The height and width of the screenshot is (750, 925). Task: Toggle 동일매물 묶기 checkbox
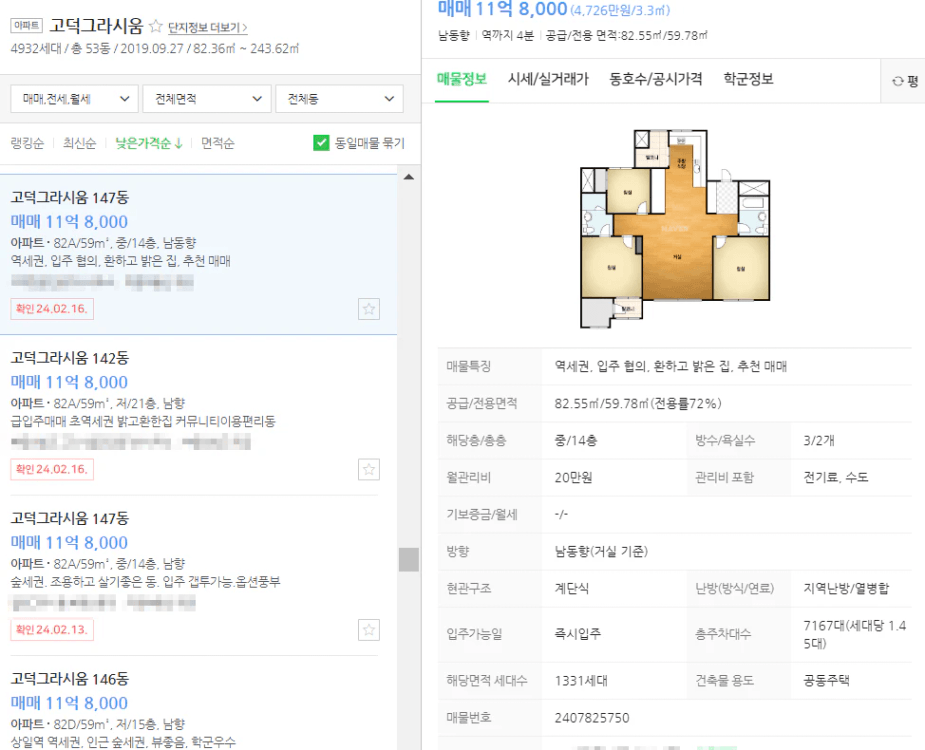click(x=321, y=143)
